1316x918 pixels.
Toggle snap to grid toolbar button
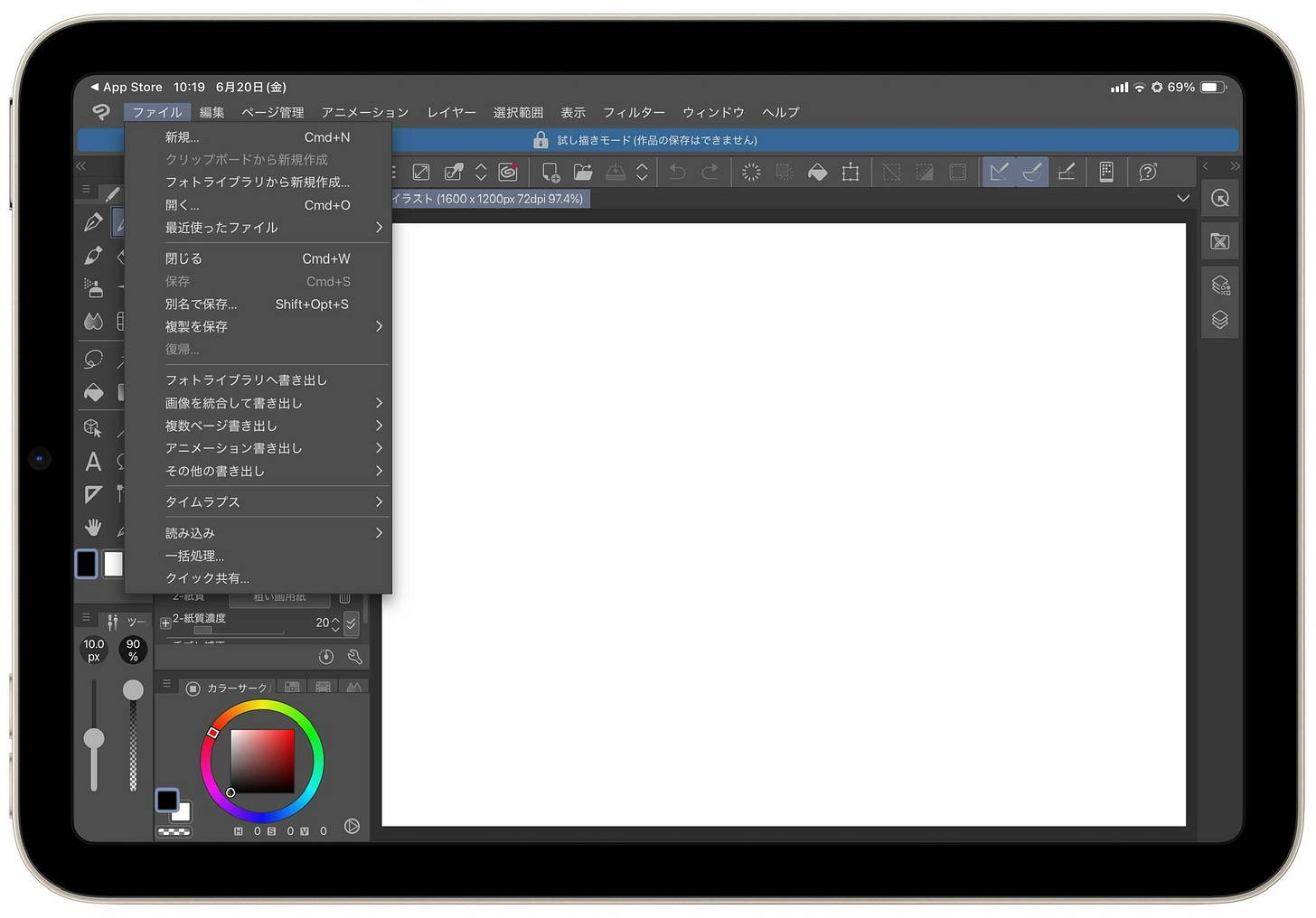click(x=1067, y=172)
